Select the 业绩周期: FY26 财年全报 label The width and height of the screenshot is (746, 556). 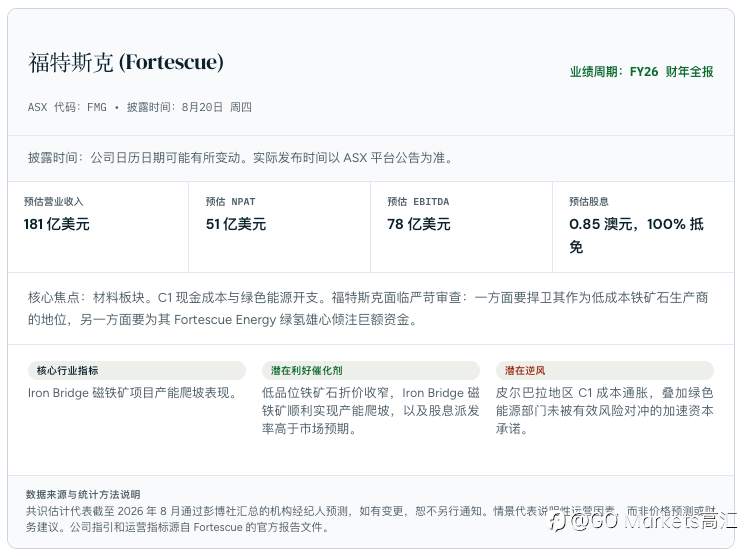coord(641,72)
